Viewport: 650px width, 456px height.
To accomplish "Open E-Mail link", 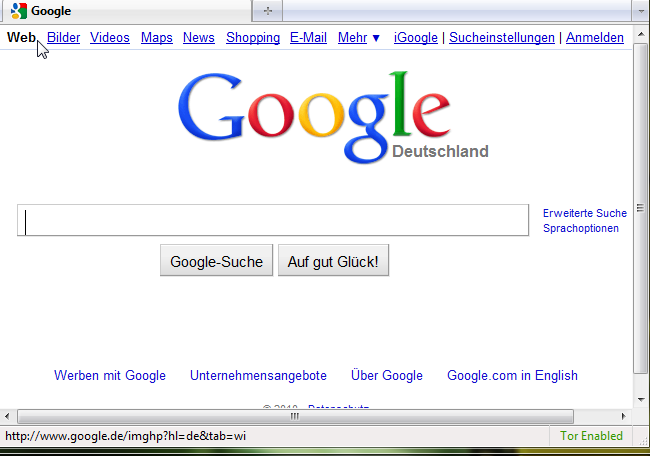I will coord(308,37).
